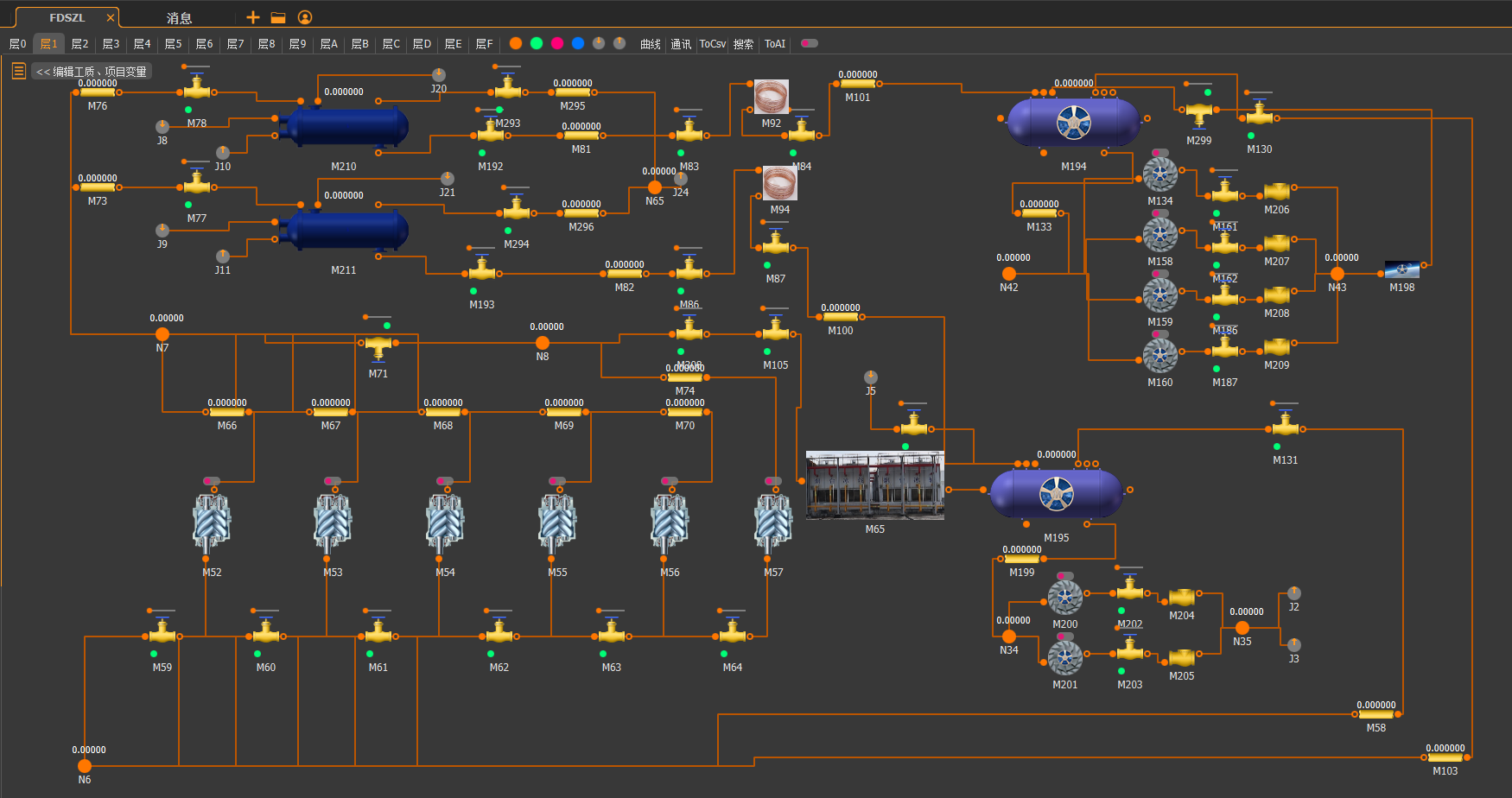The height and width of the screenshot is (798, 1512).
Task: Click the M134 fan component
Action: coord(1160,175)
